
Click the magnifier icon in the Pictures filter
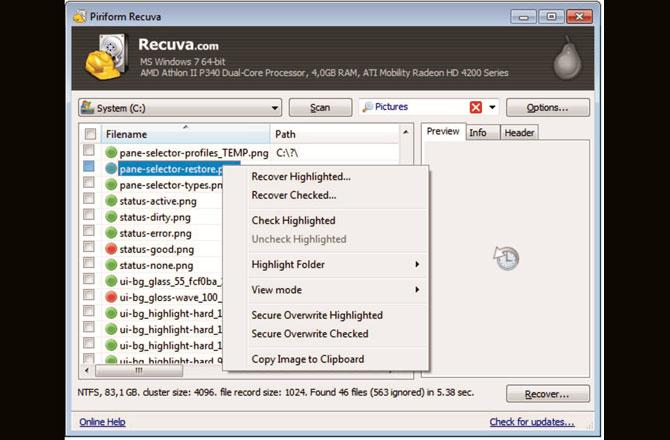tap(367, 107)
